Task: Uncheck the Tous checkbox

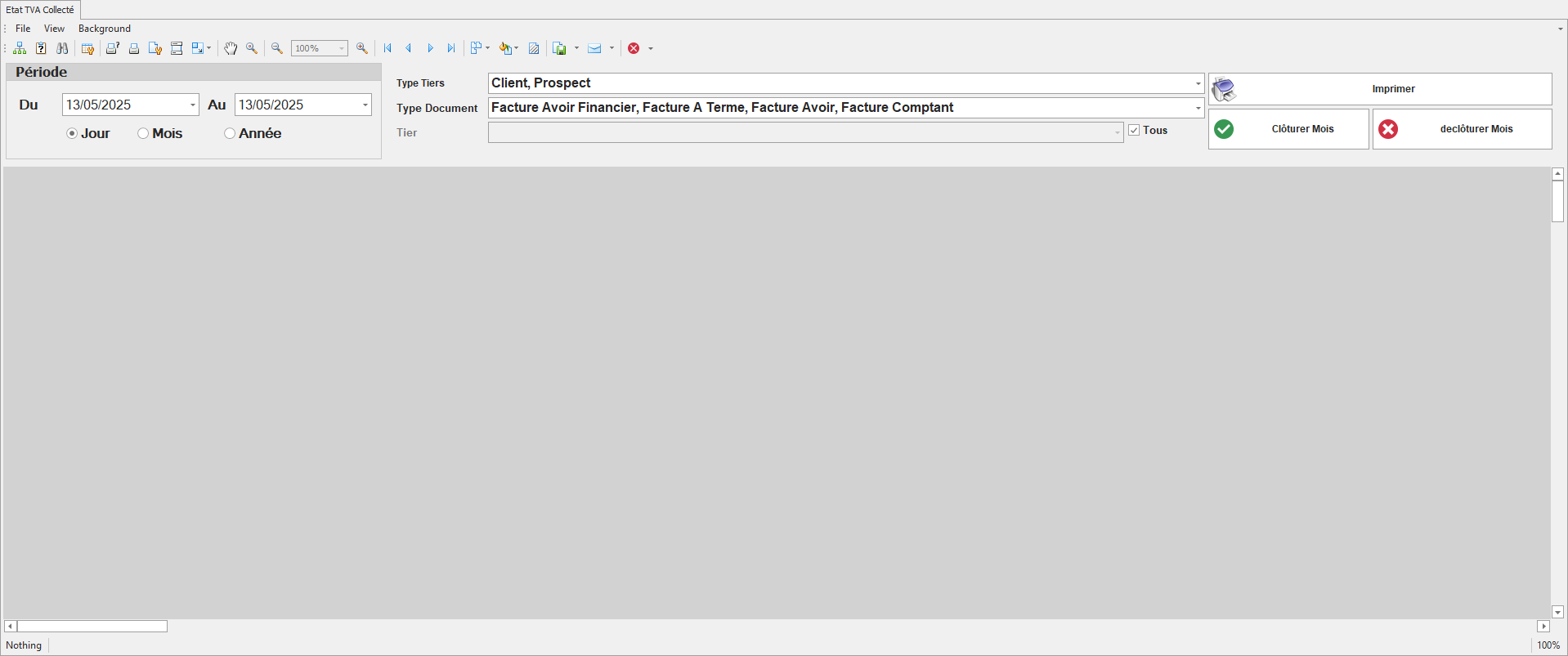Action: (1134, 131)
